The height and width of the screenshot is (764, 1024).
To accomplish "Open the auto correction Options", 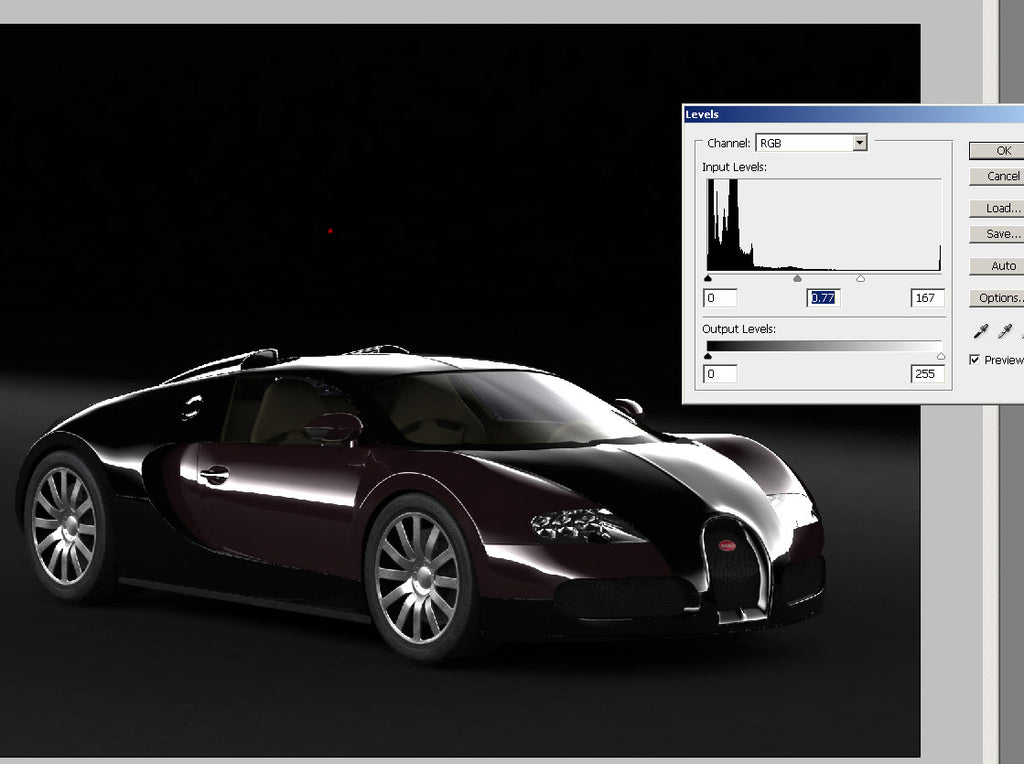I will tap(1000, 297).
